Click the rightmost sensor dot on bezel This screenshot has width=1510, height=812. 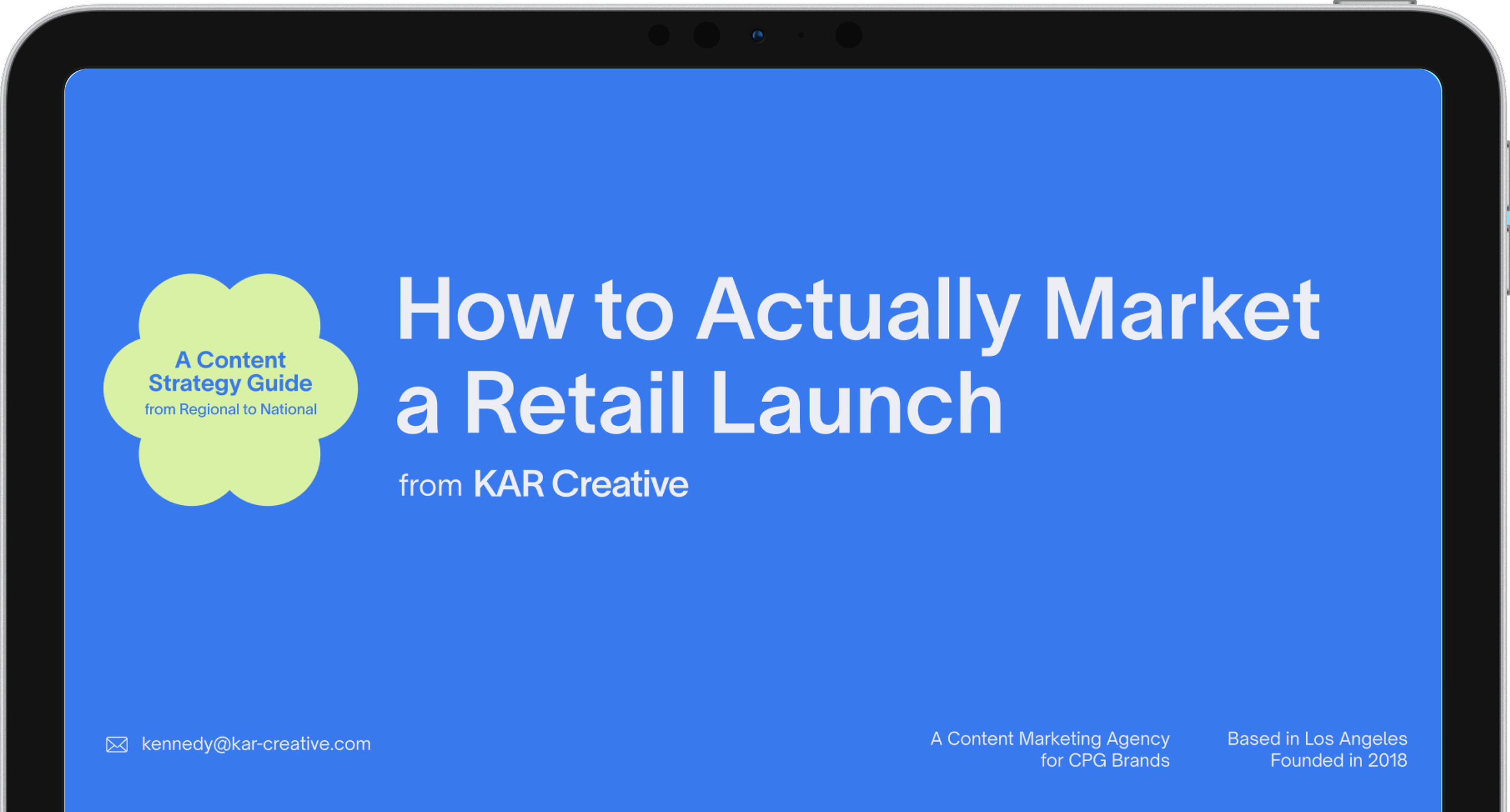[848, 35]
